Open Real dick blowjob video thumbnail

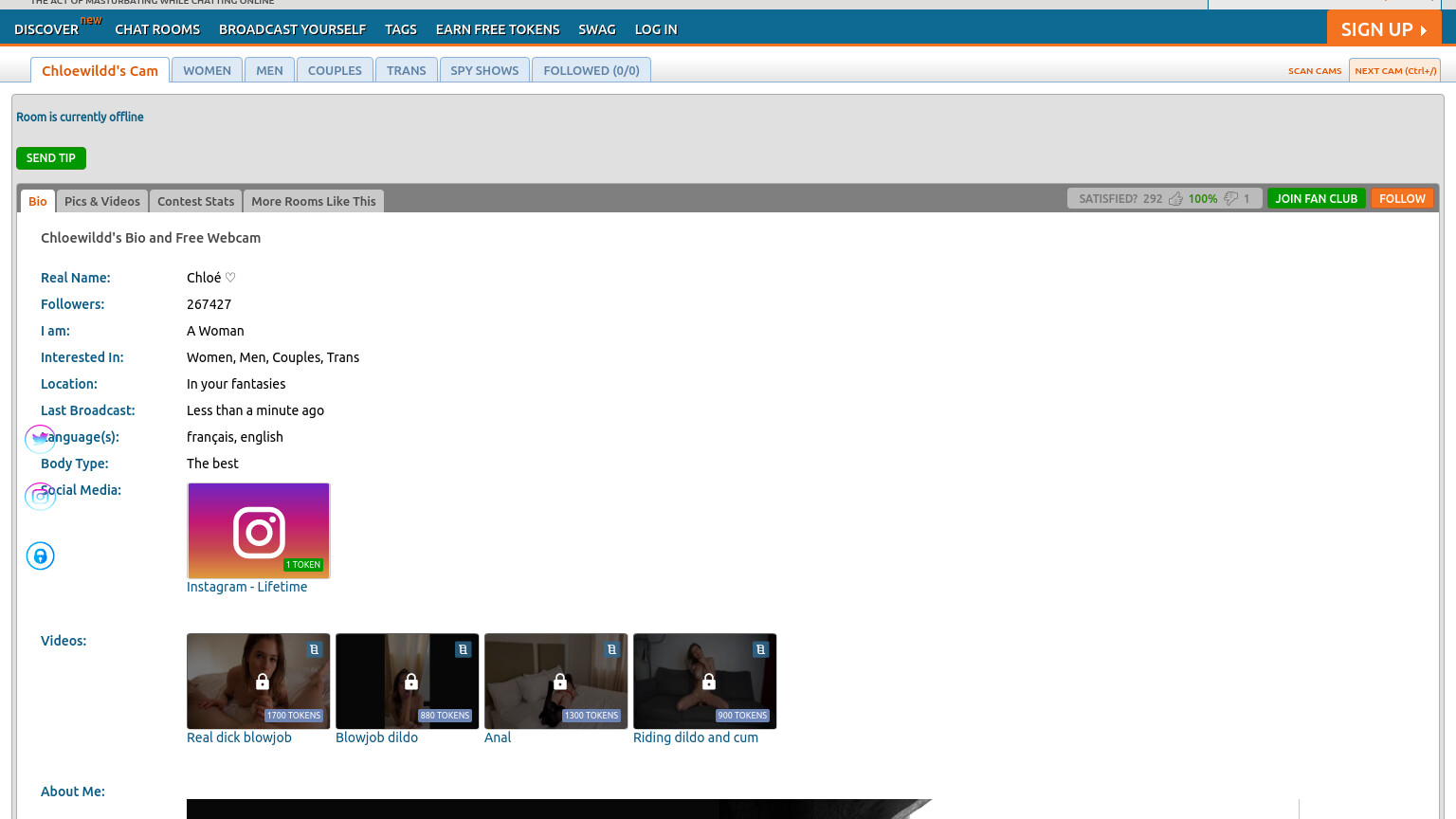259,682
